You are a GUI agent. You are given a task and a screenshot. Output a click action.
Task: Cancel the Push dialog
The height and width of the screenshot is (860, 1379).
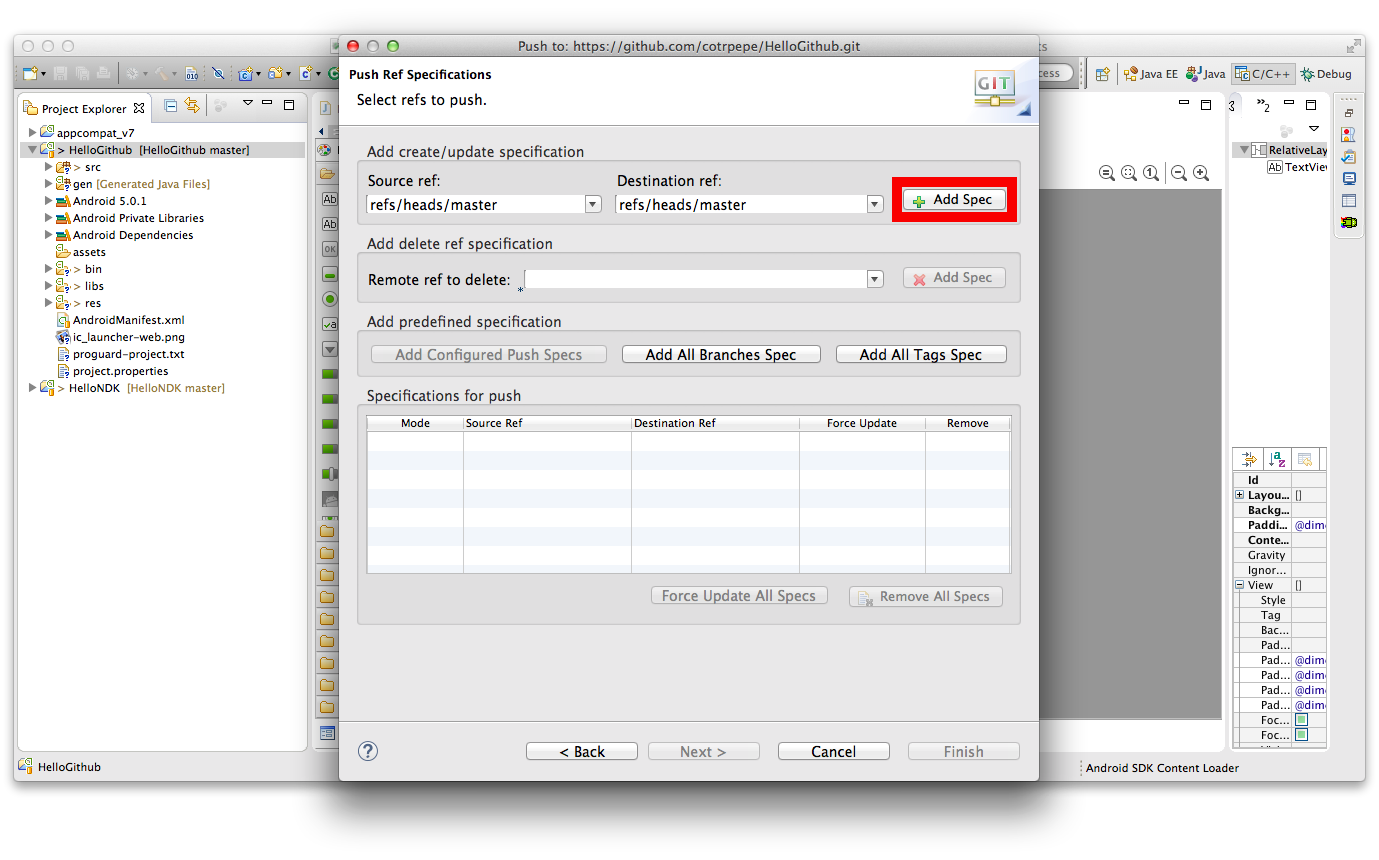click(833, 751)
